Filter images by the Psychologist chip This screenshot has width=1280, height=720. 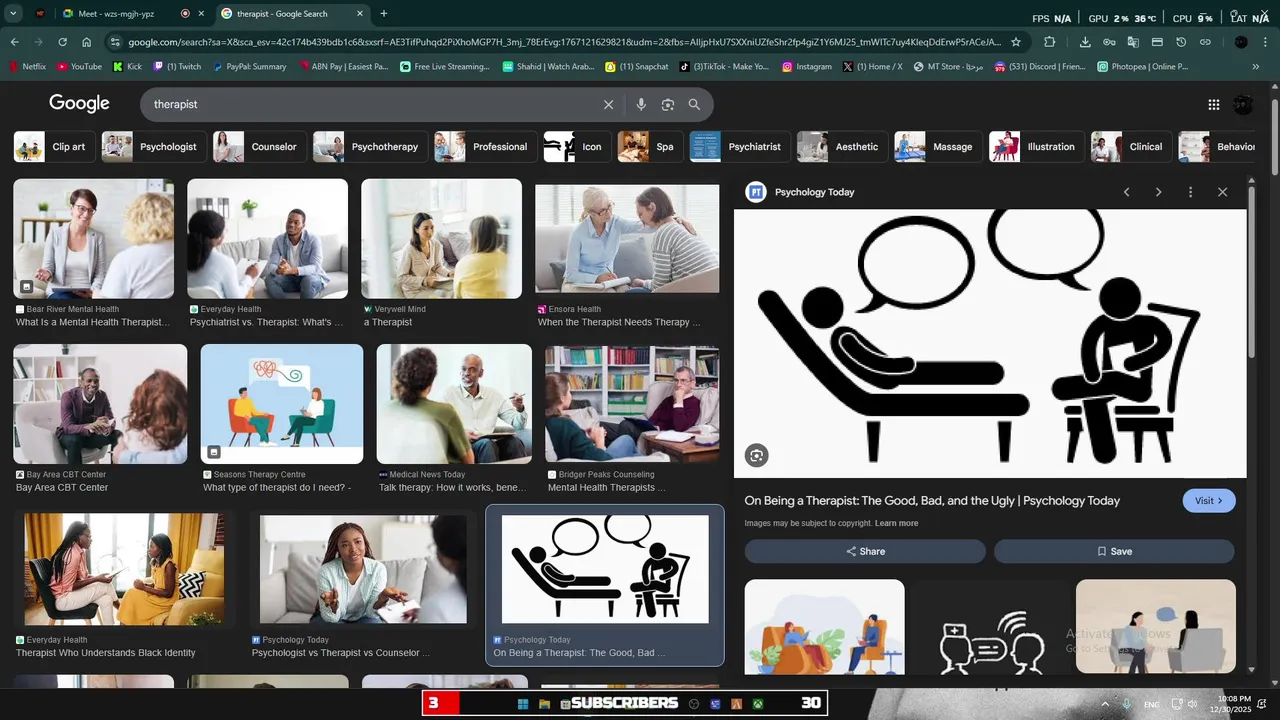point(154,147)
